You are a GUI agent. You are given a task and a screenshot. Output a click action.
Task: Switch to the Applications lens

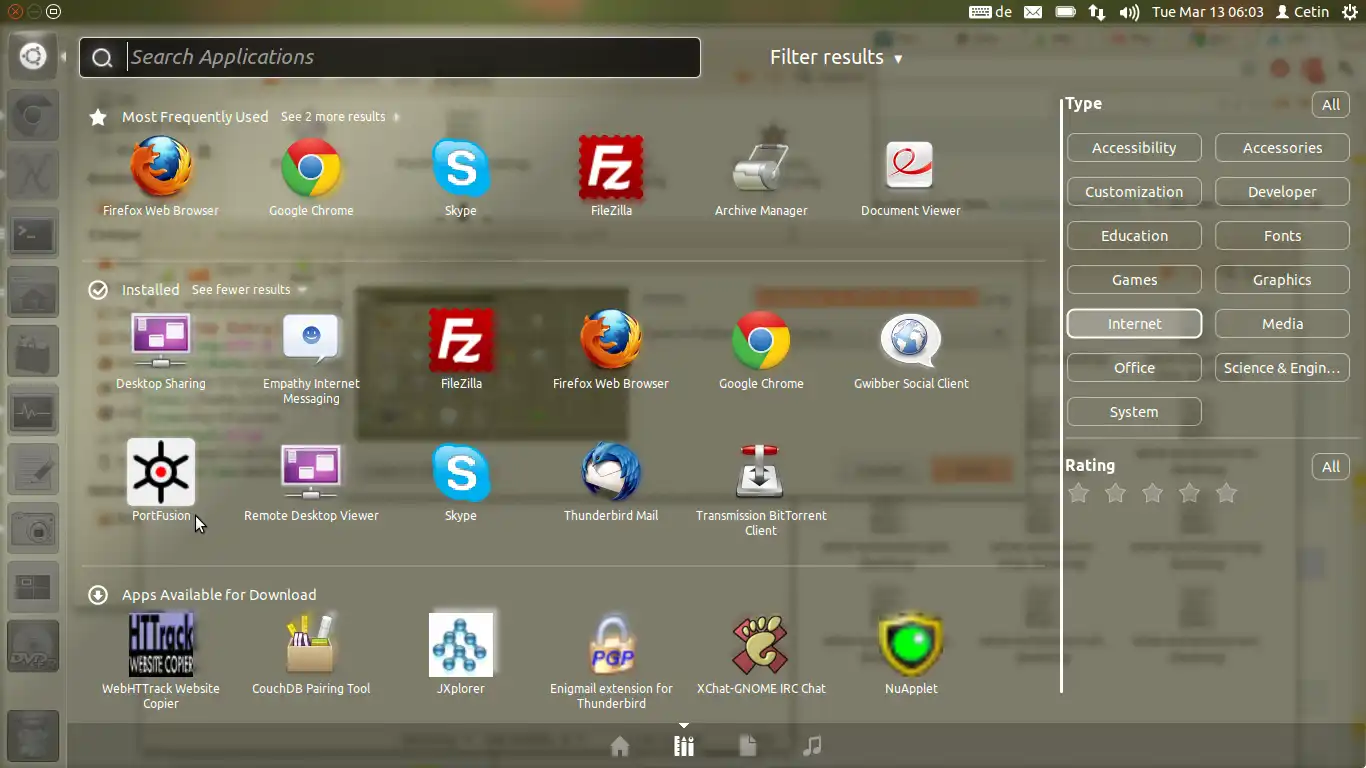pos(684,747)
